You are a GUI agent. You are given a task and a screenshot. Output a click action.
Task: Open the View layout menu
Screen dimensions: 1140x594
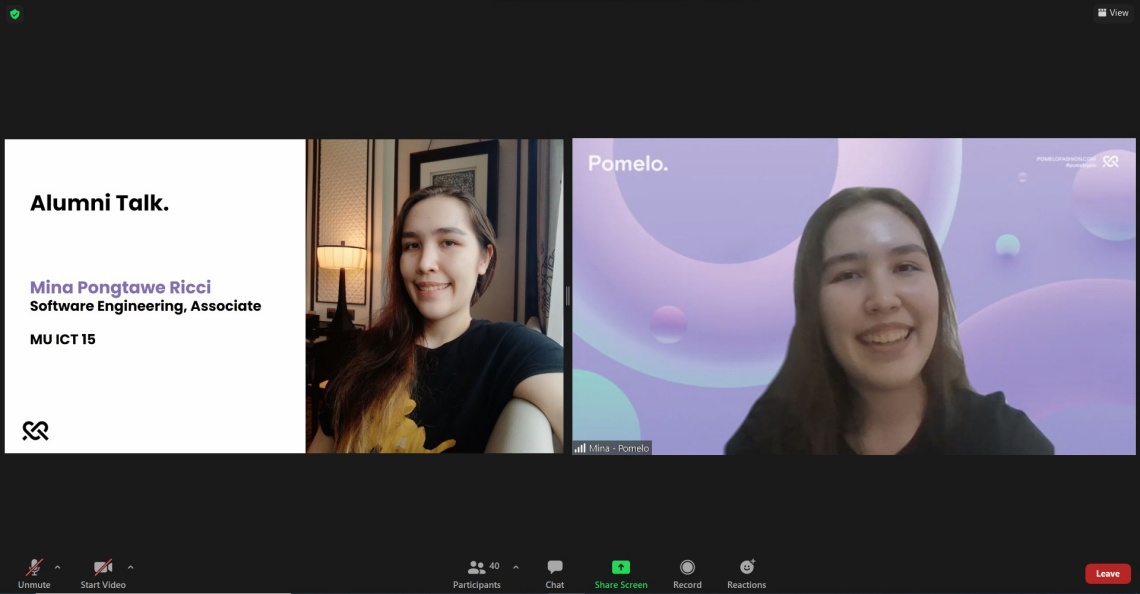pyautogui.click(x=1113, y=13)
